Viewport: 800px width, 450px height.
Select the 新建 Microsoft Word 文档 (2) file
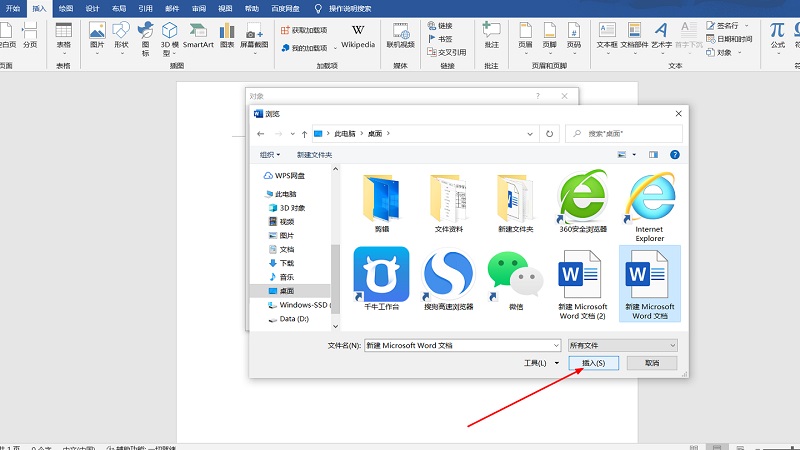click(582, 278)
